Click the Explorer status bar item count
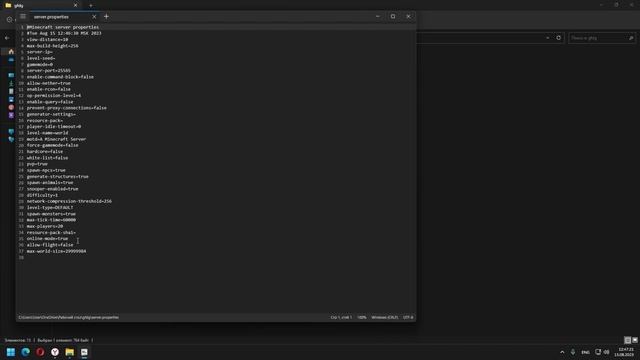Image resolution: width=640 pixels, height=360 pixels. 18,340
